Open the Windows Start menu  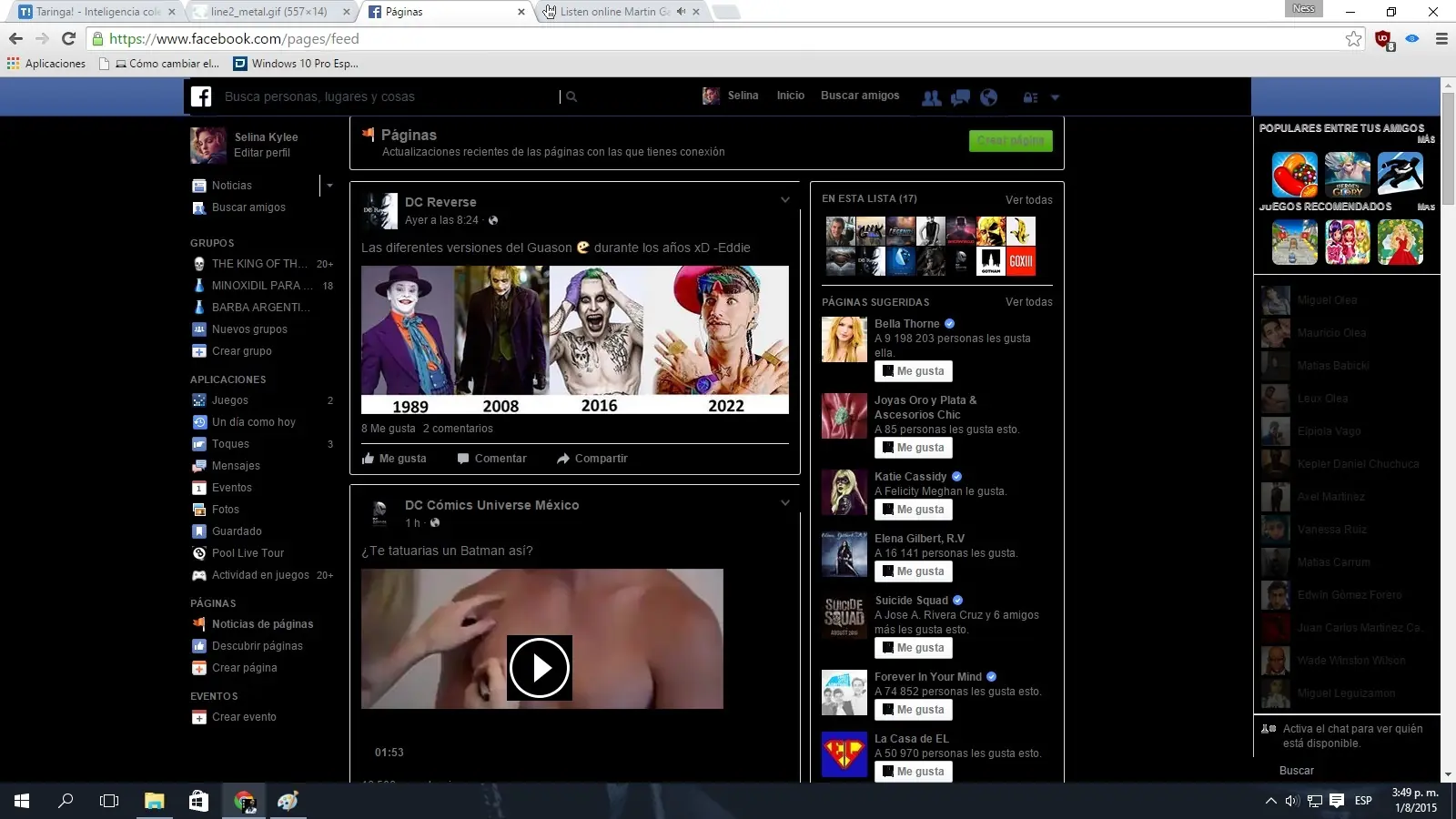click(22, 801)
